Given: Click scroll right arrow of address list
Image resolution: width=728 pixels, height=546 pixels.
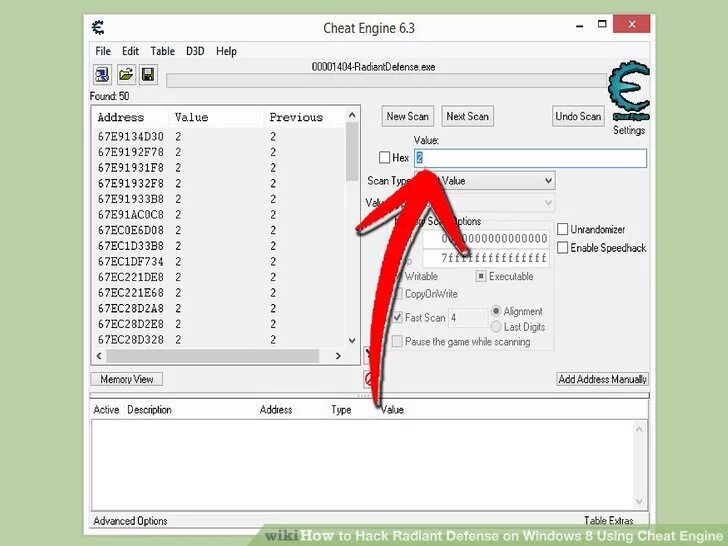Looking at the screenshot, I should (x=338, y=356).
